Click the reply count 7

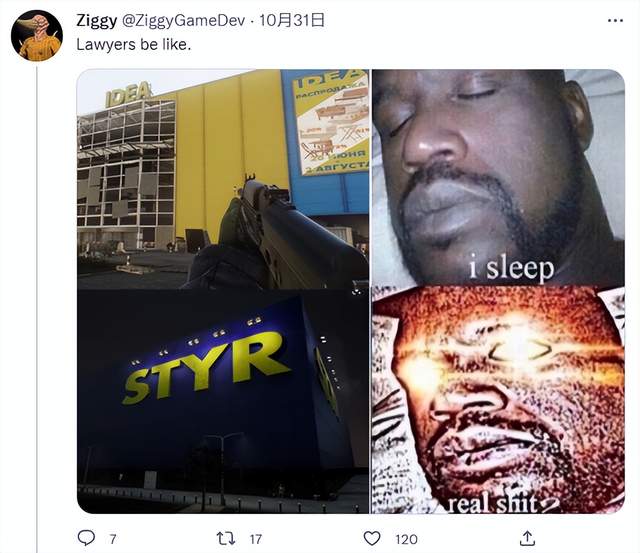113,539
